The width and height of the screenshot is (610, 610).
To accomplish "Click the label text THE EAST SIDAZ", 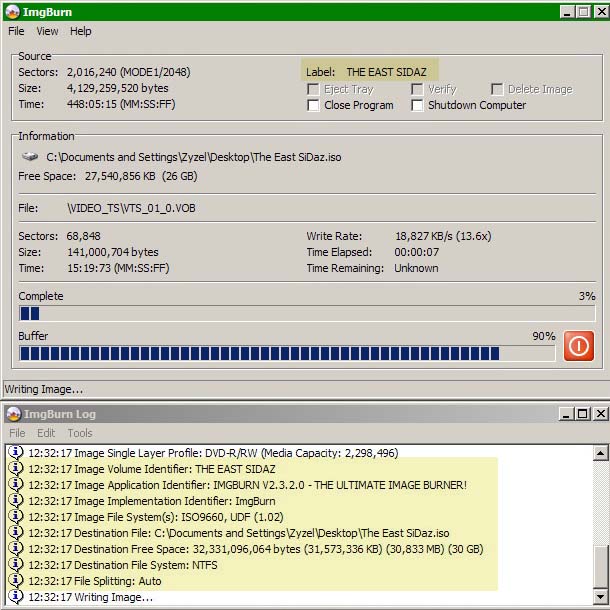I will [x=386, y=72].
